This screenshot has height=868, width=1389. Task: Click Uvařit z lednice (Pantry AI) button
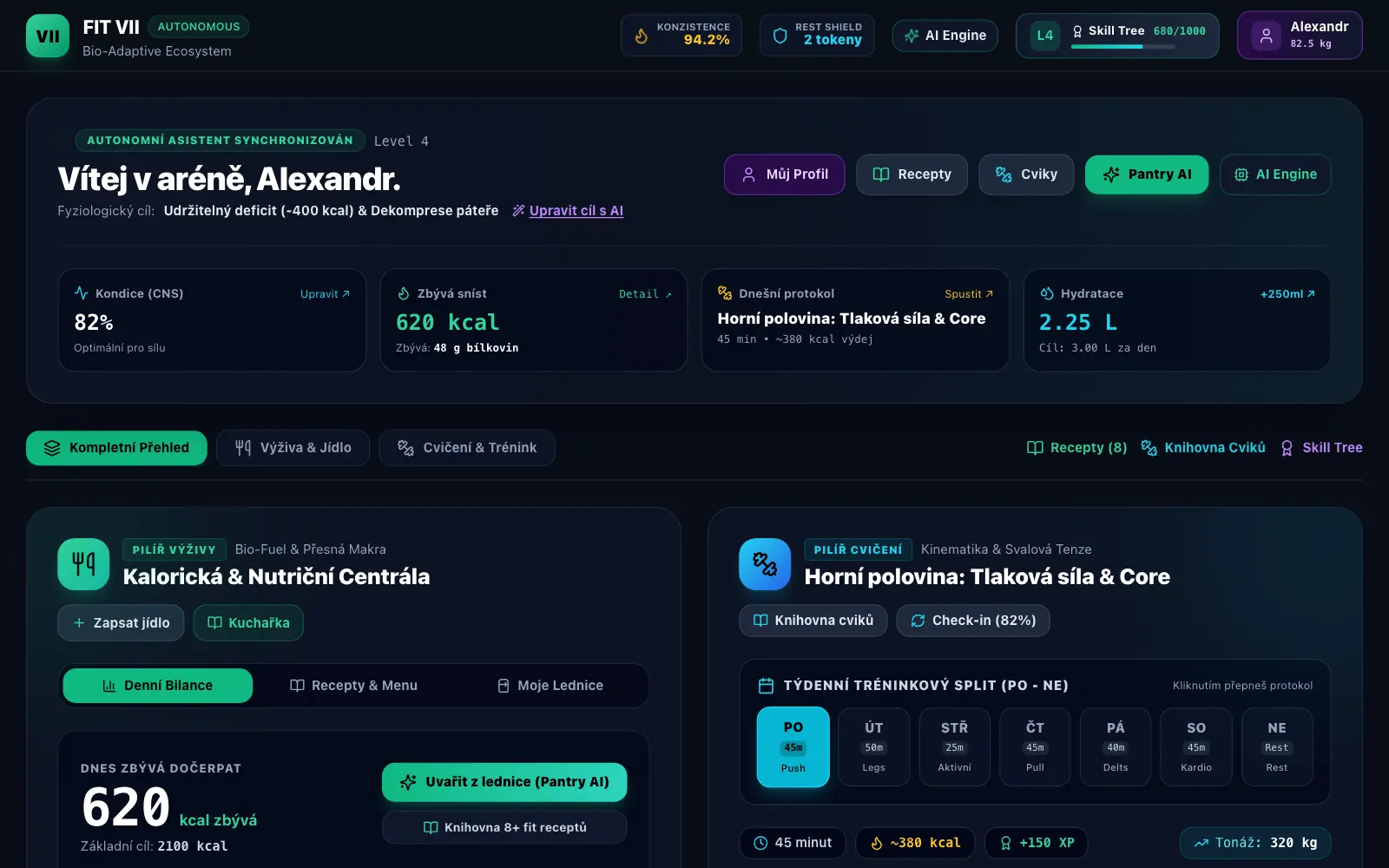pos(504,782)
